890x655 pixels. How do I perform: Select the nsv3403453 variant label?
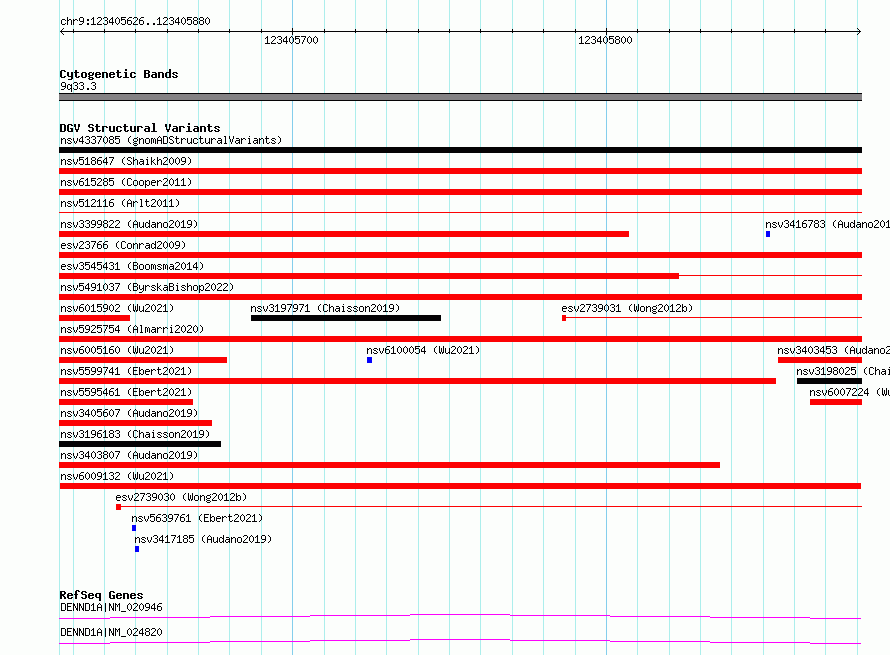(833, 350)
